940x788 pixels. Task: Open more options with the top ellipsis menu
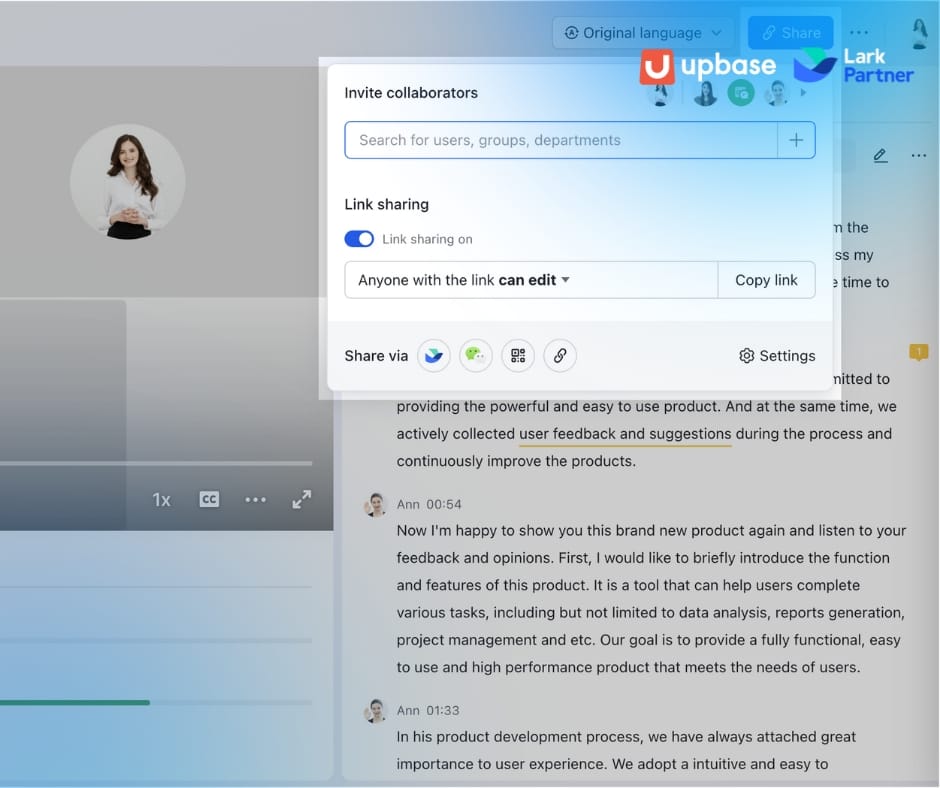tap(859, 32)
